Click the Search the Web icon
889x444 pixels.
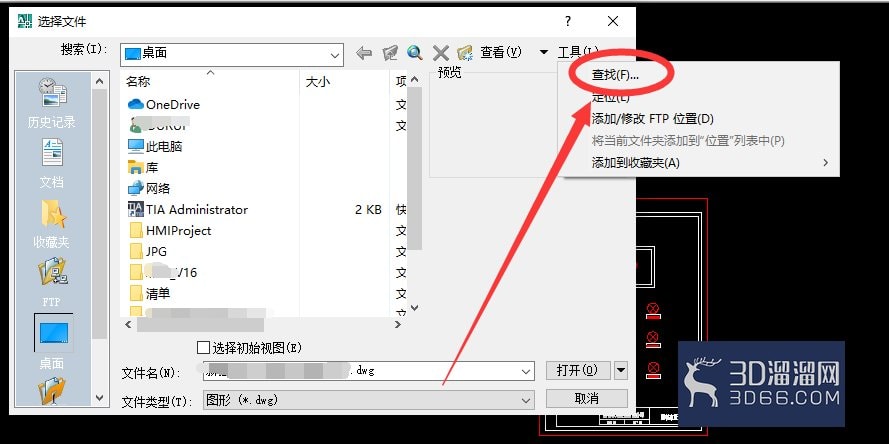pyautogui.click(x=415, y=53)
